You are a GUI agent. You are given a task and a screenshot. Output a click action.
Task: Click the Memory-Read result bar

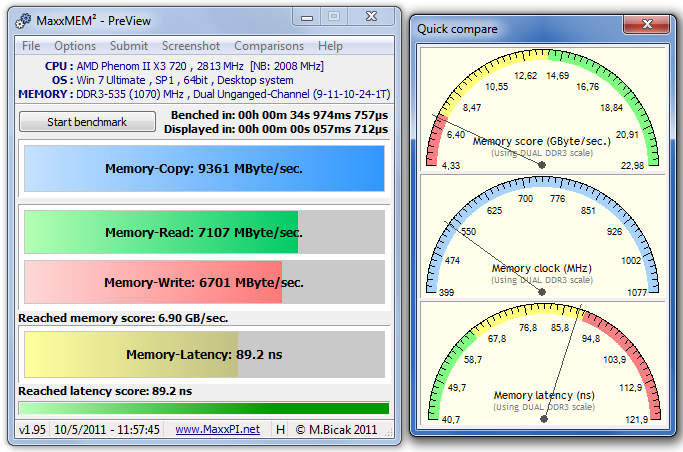point(204,232)
